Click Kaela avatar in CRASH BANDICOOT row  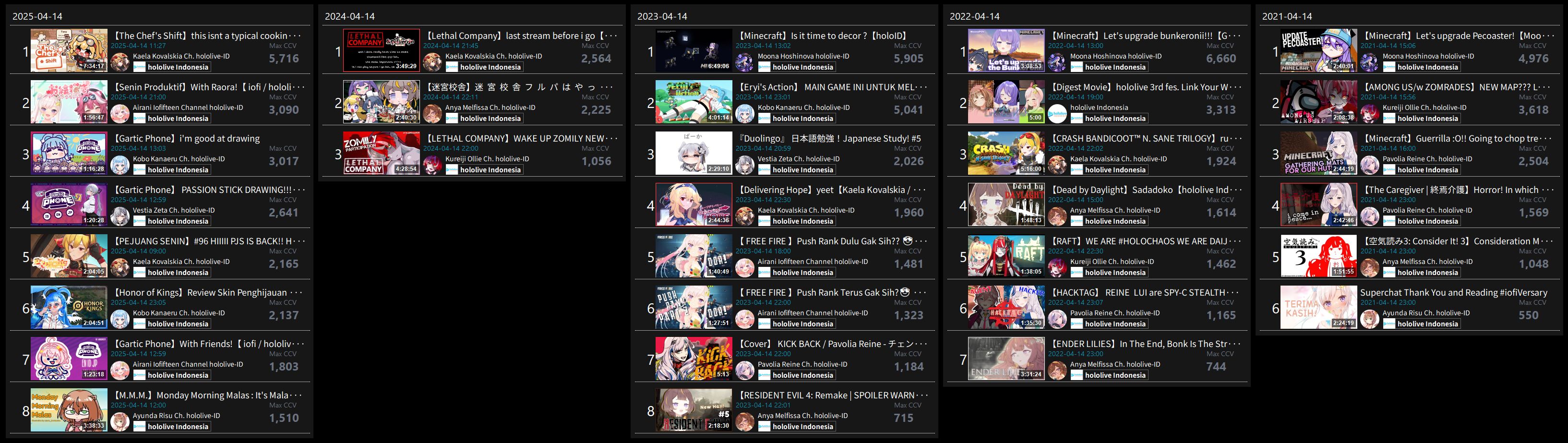[x=1057, y=165]
